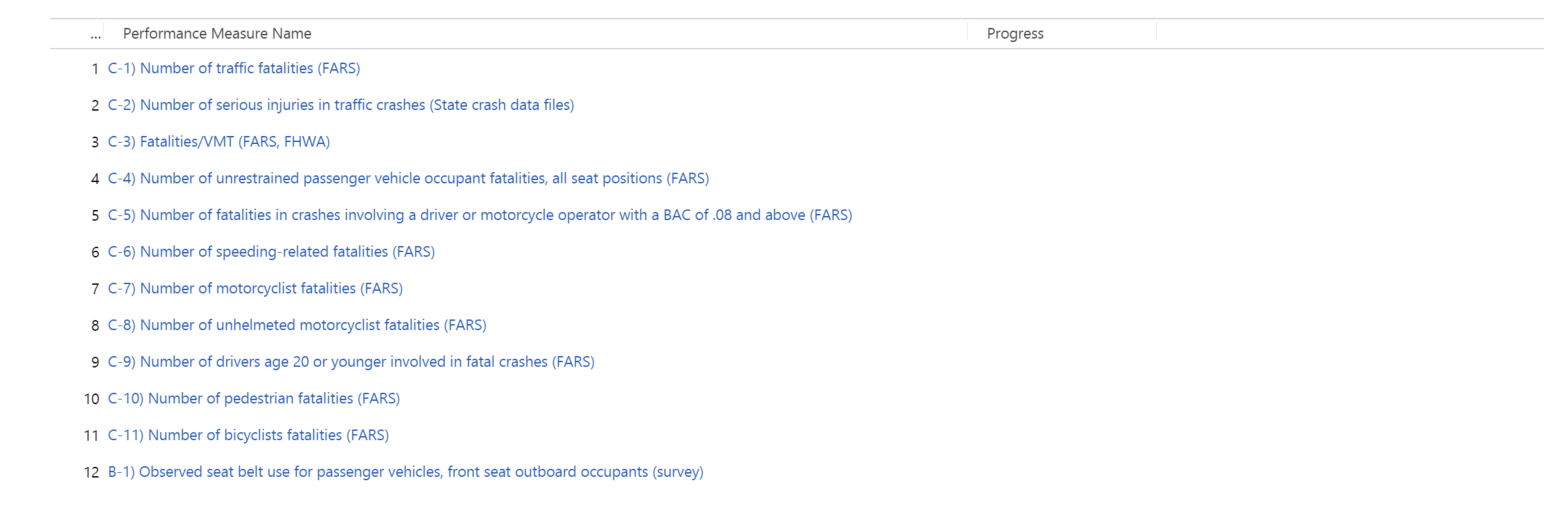Select row number 5 in the table
The height and width of the screenshot is (515, 1544).
(x=95, y=215)
